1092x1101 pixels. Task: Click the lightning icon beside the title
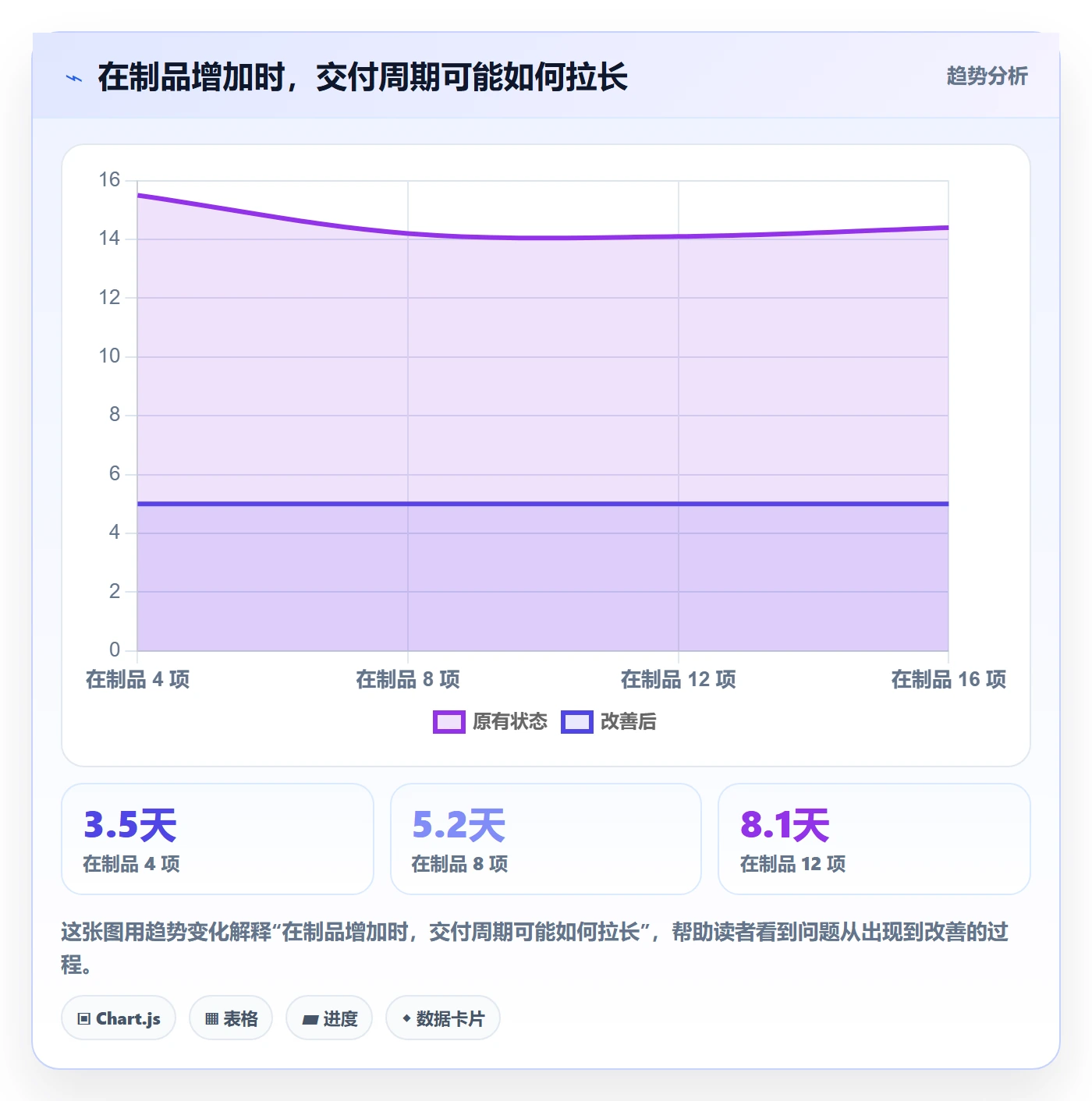[74, 78]
